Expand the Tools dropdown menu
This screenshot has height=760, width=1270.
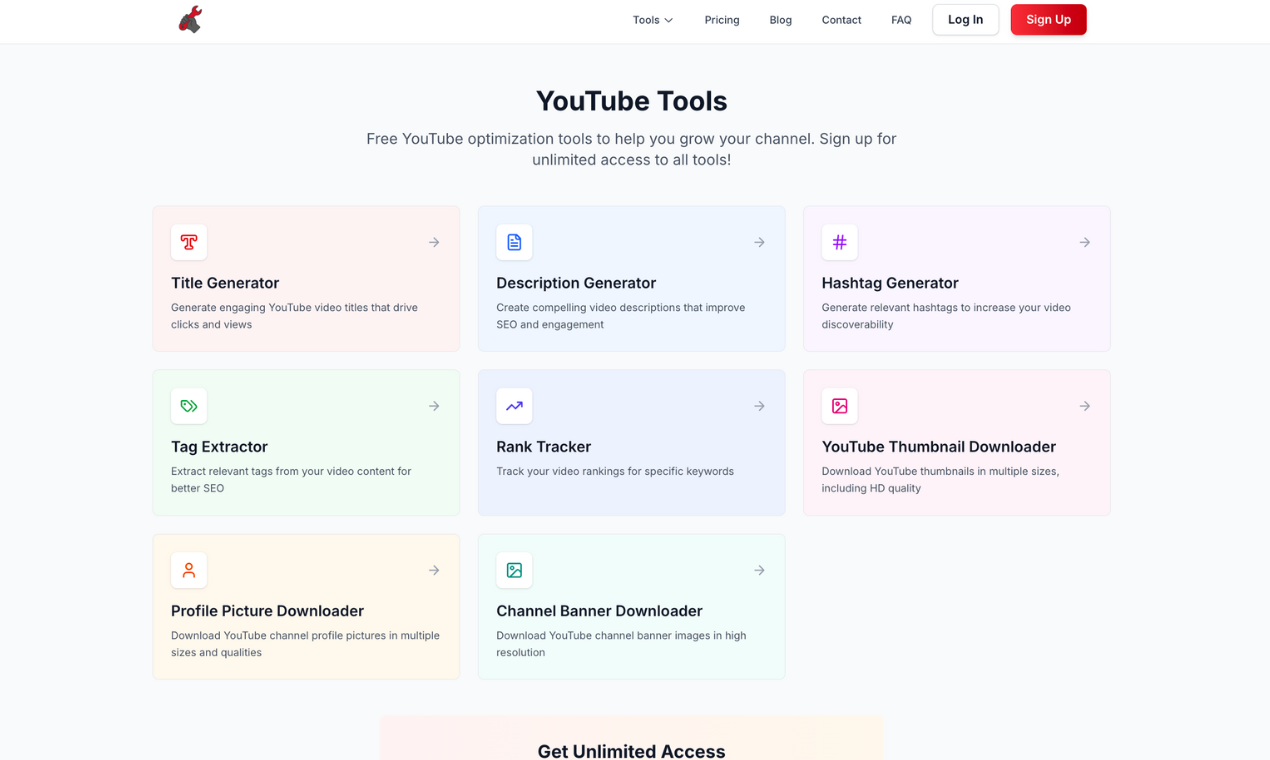point(653,20)
